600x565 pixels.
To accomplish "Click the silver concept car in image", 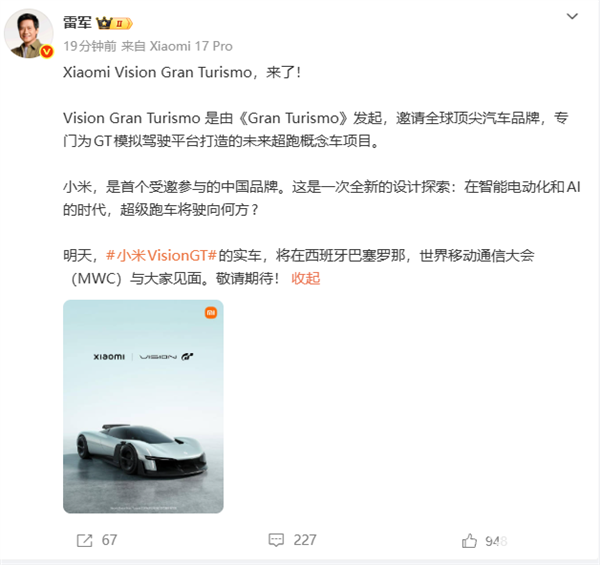I will [x=142, y=450].
